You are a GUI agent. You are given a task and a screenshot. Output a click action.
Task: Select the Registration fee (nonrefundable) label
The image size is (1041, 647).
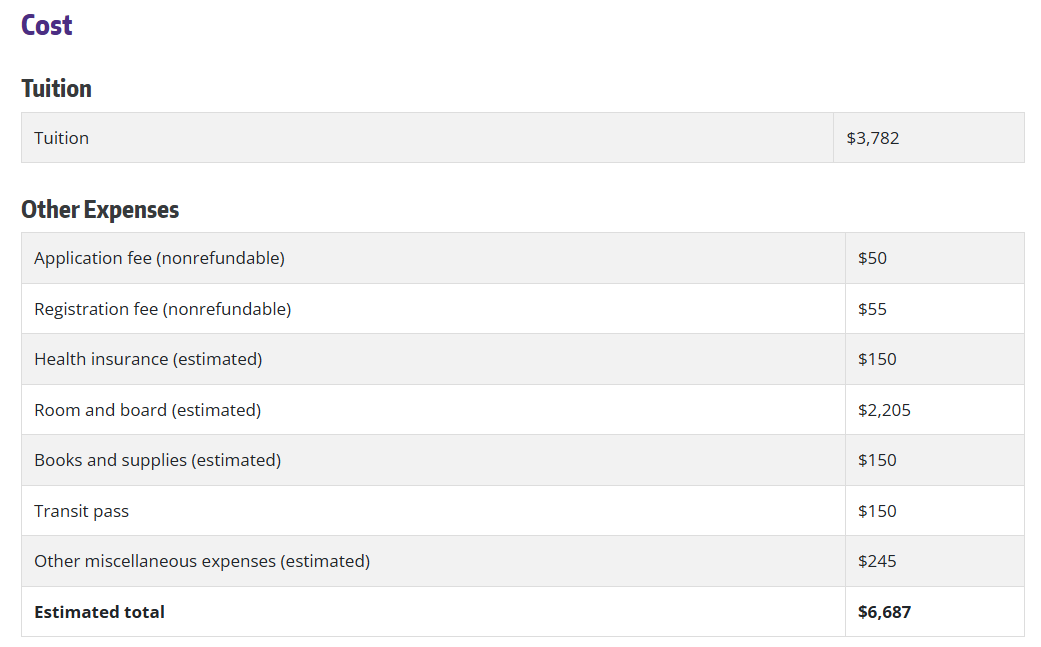(x=162, y=309)
